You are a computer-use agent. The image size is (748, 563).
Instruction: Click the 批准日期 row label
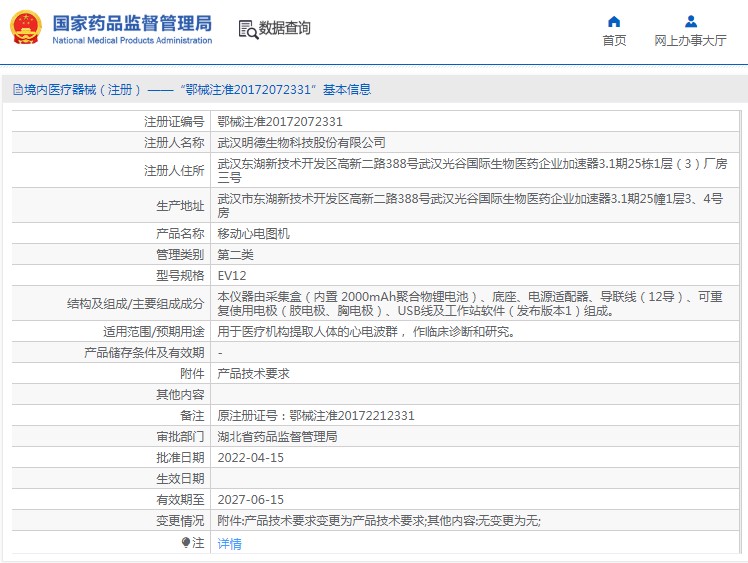click(180, 458)
